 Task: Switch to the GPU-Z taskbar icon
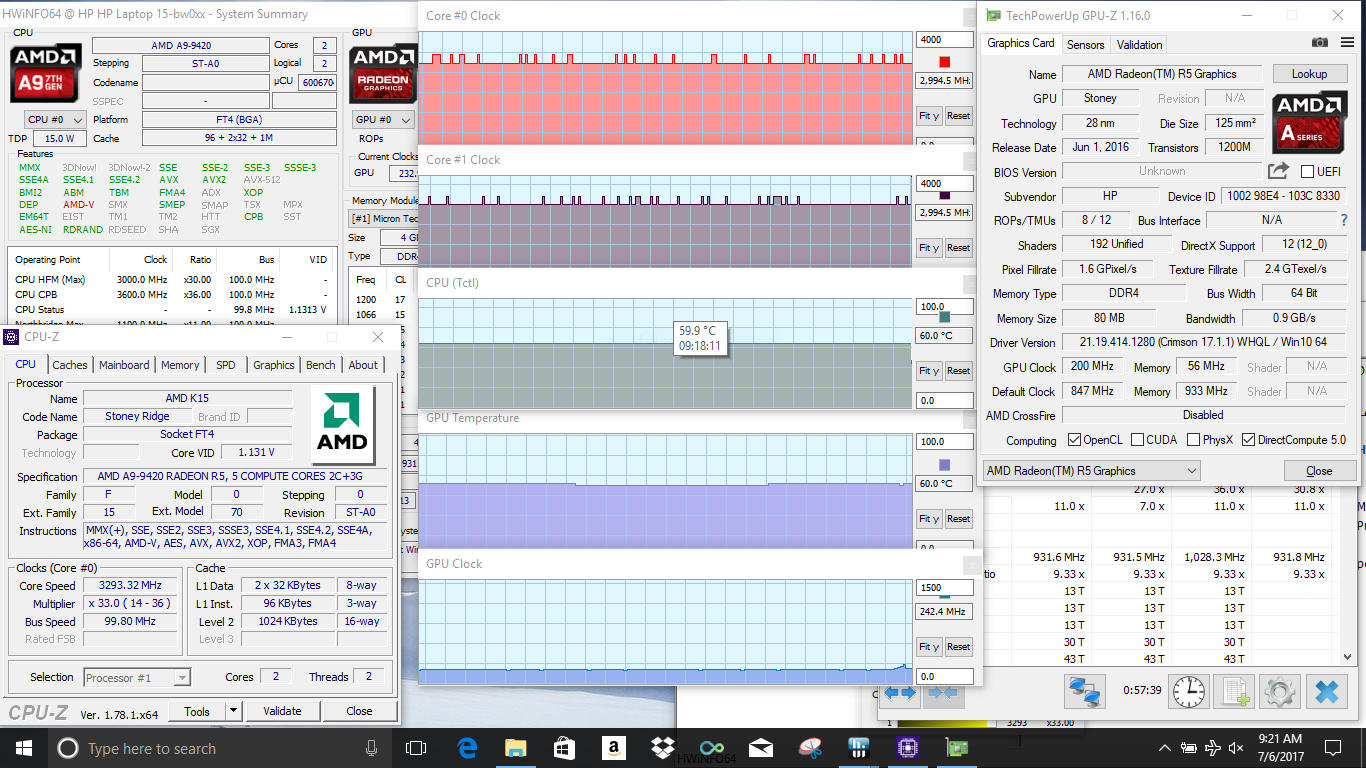(x=956, y=748)
